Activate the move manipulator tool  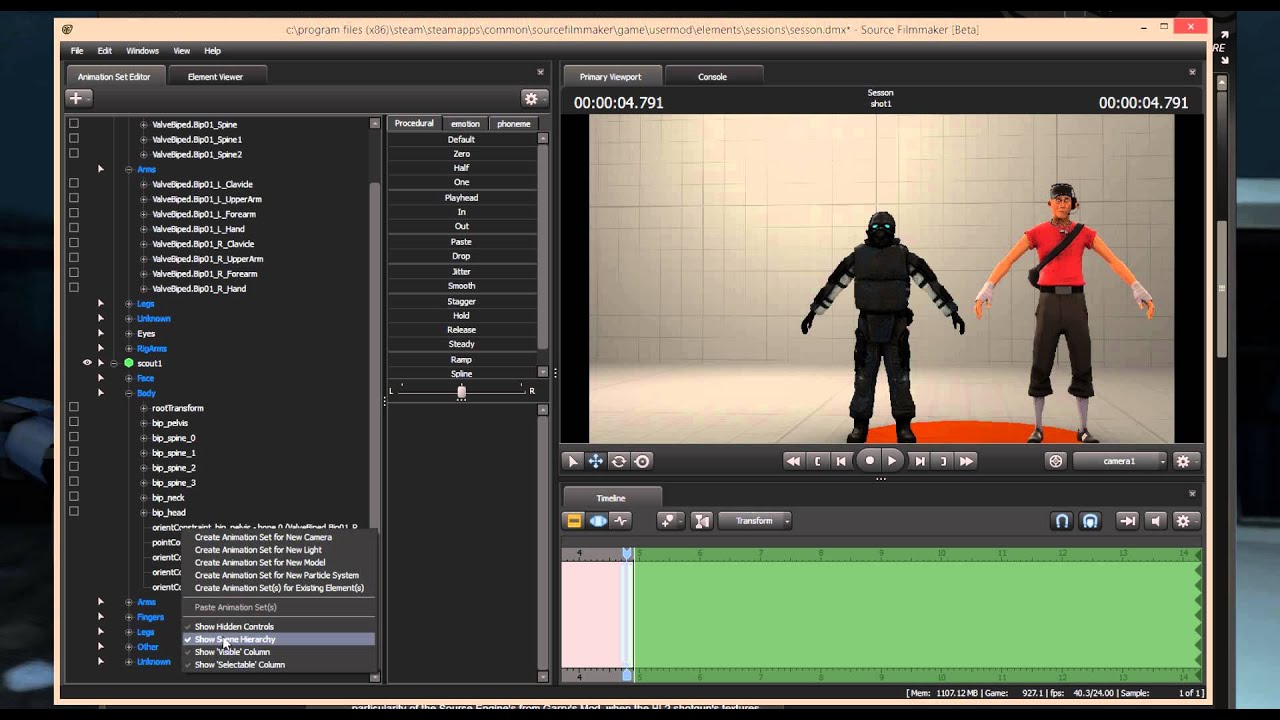tap(596, 461)
